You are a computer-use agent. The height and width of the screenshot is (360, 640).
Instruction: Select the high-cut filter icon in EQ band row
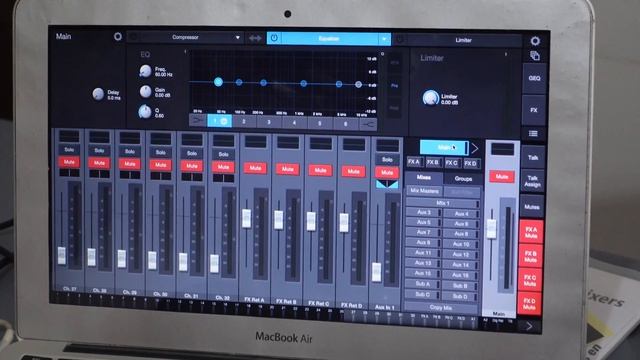368,124
